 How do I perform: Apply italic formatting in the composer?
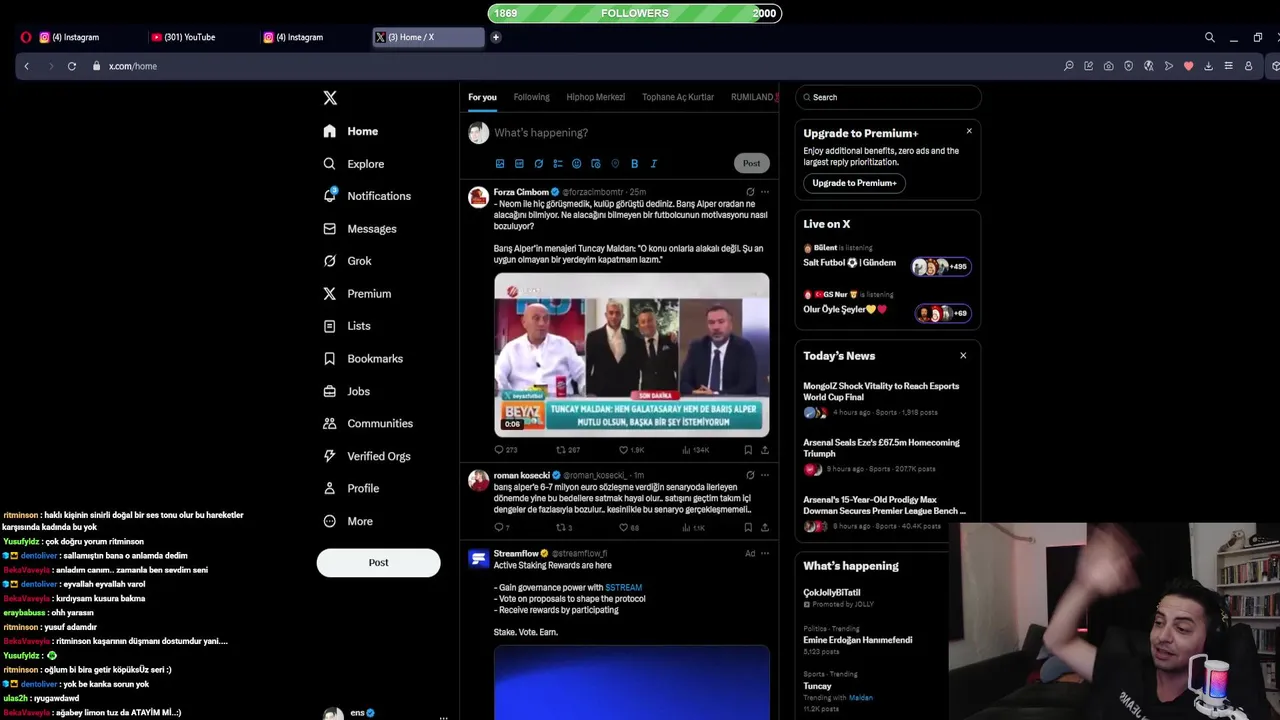pyautogui.click(x=653, y=163)
